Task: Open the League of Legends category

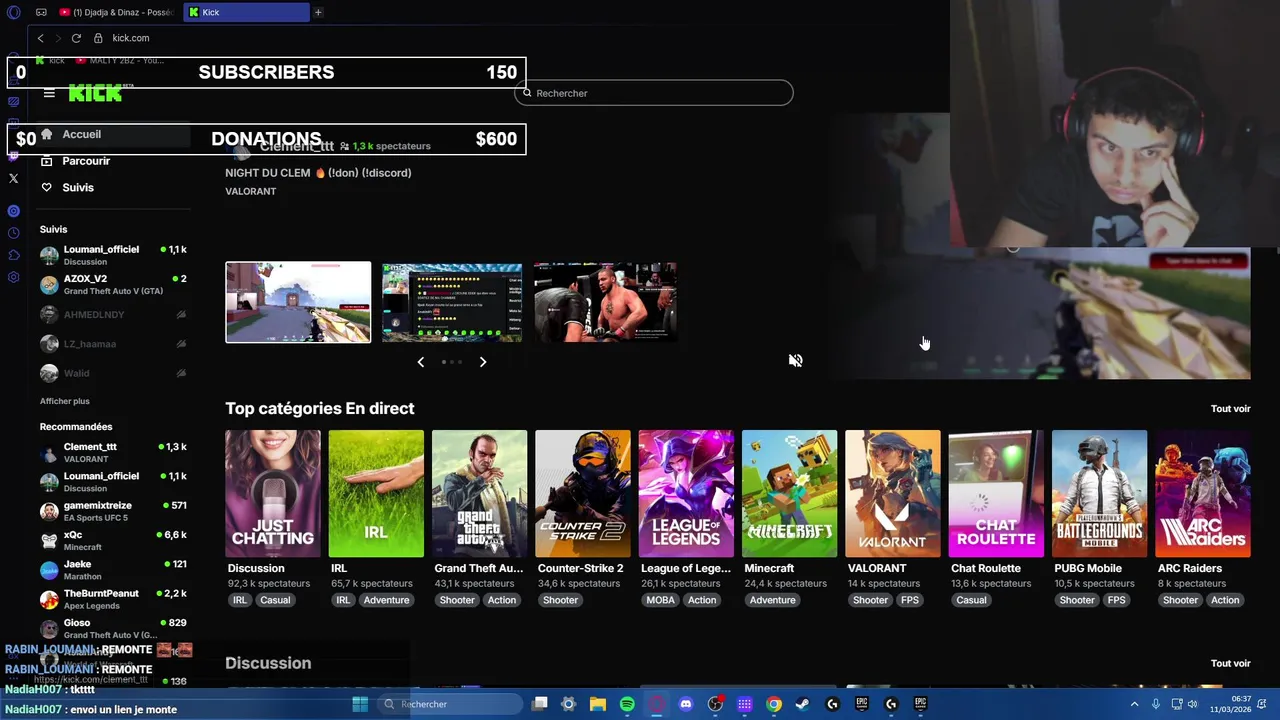Action: point(686,493)
